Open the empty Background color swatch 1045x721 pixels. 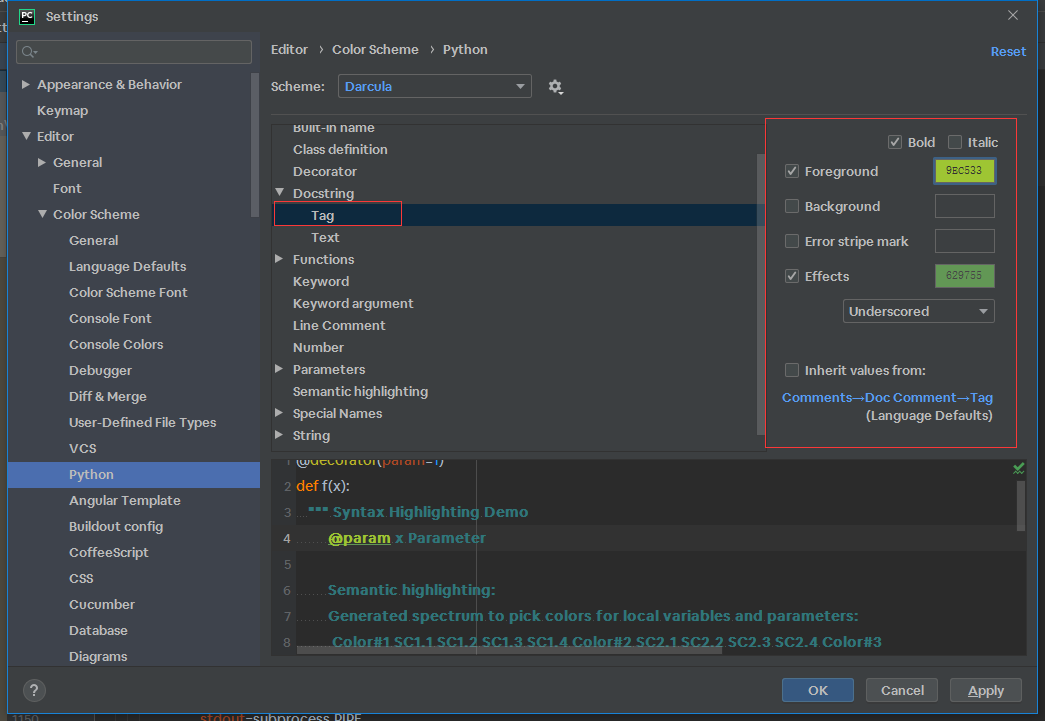[964, 206]
